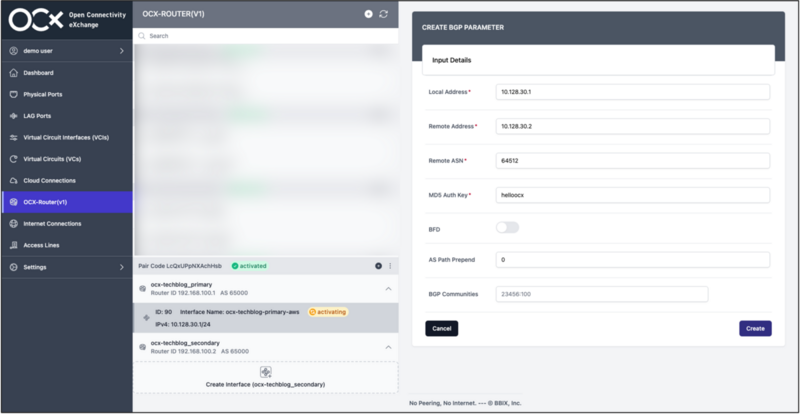Click IPv4: 10.128.30.1/24 text
The width and height of the screenshot is (800, 414).
pyautogui.click(x=182, y=324)
